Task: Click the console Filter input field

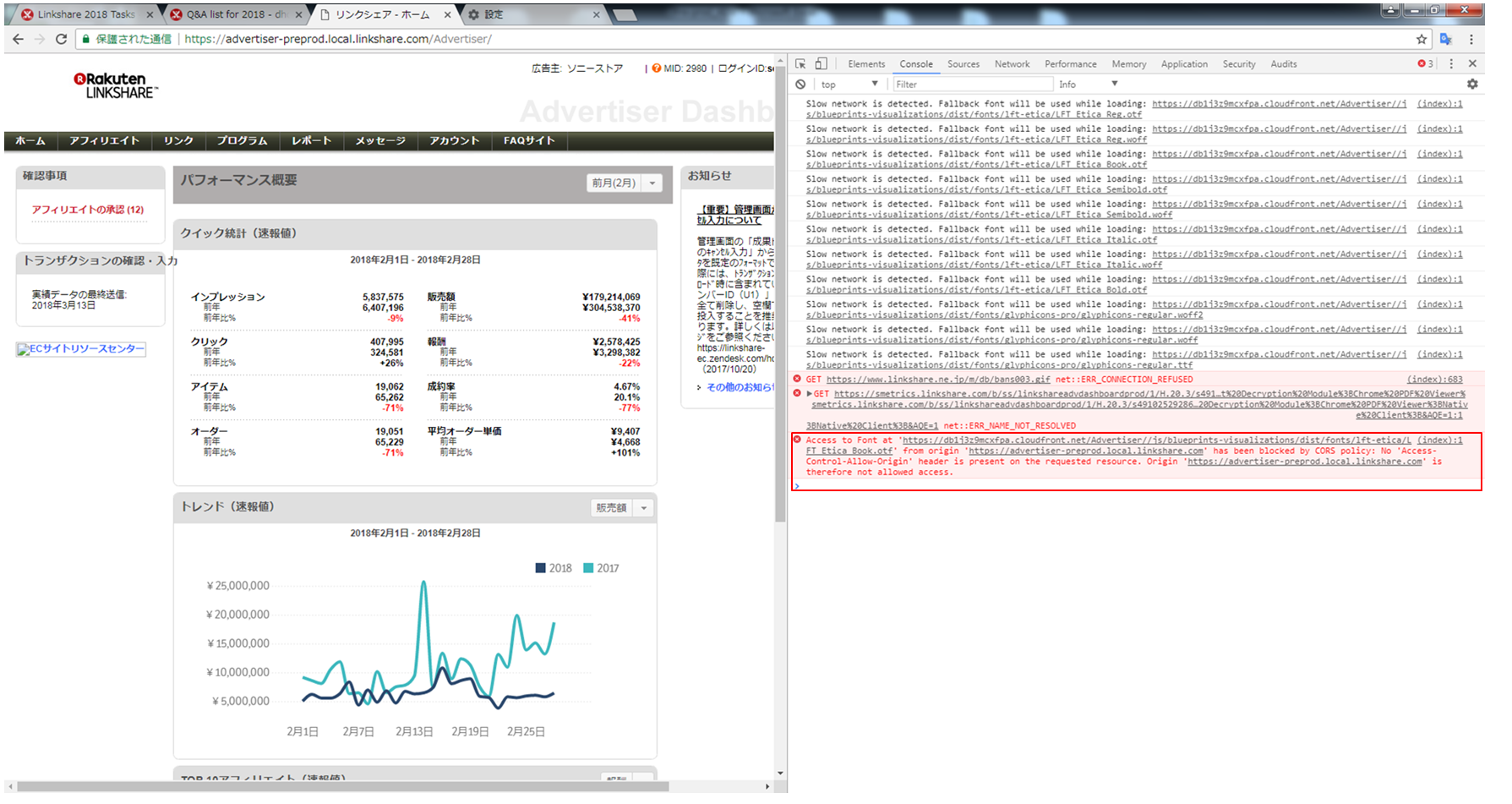Action: pos(972,85)
